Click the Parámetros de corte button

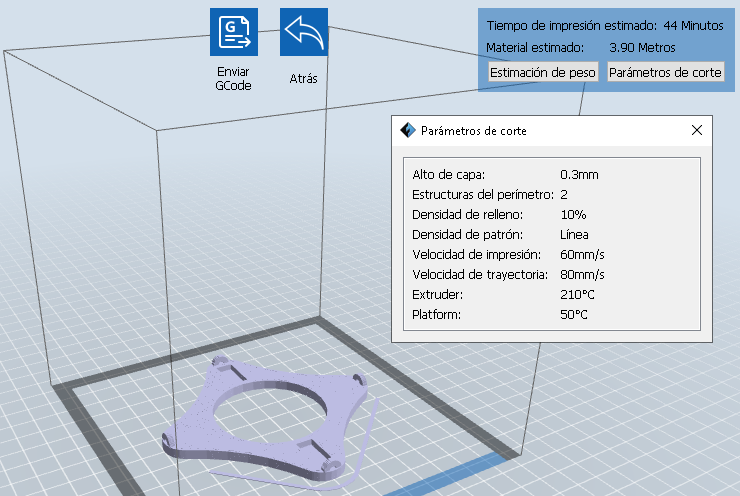coord(665,72)
